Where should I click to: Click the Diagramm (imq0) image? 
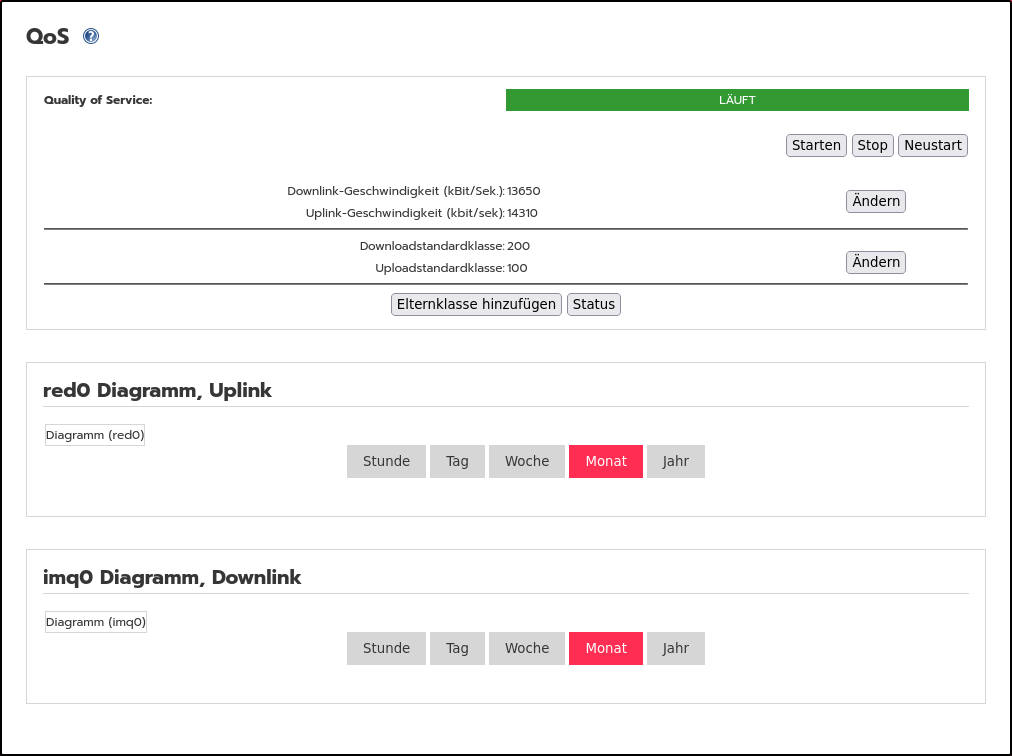[x=96, y=622]
